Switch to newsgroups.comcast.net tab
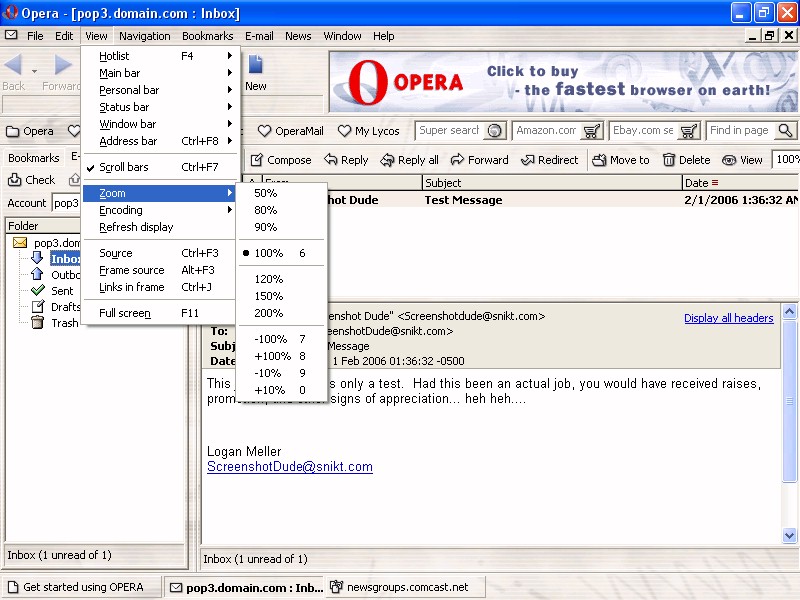The width and height of the screenshot is (800, 600). tap(406, 587)
